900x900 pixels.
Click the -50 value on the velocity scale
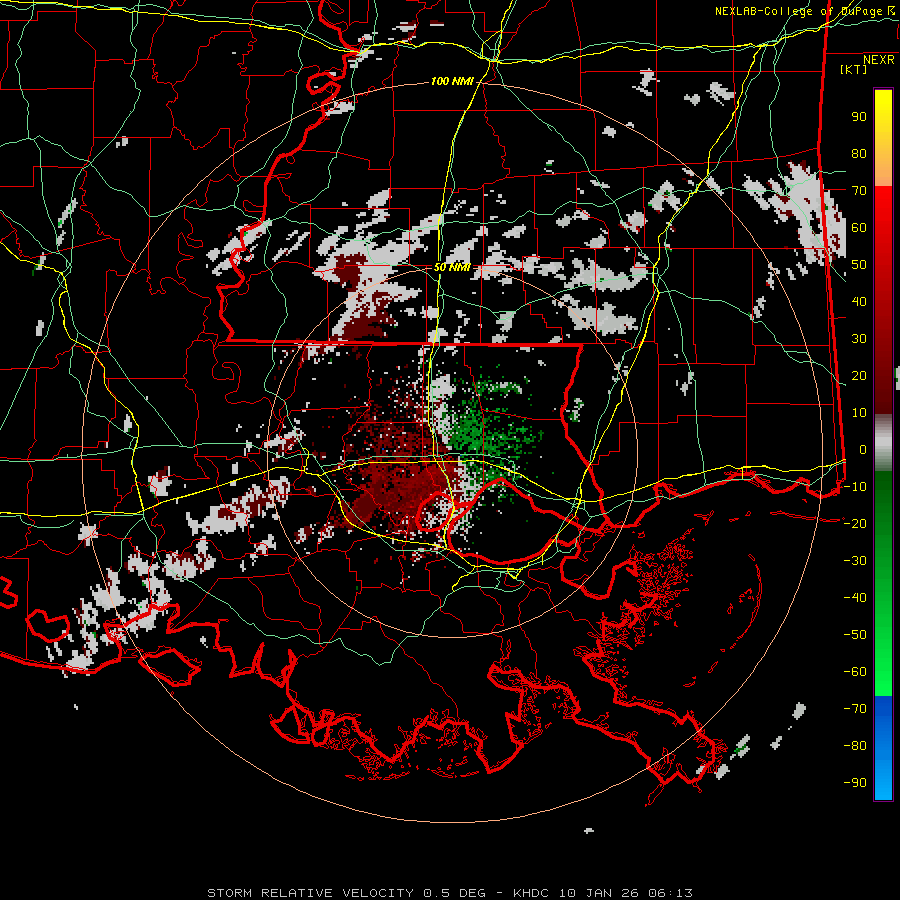855,635
